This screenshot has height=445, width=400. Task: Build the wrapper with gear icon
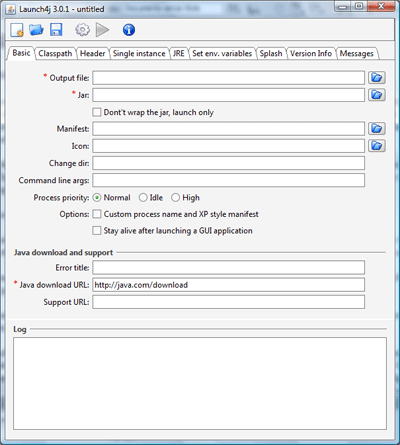tap(82, 30)
